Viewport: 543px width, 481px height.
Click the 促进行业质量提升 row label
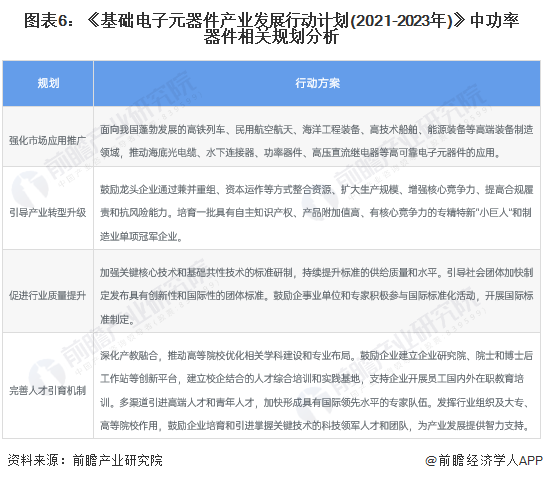click(47, 295)
